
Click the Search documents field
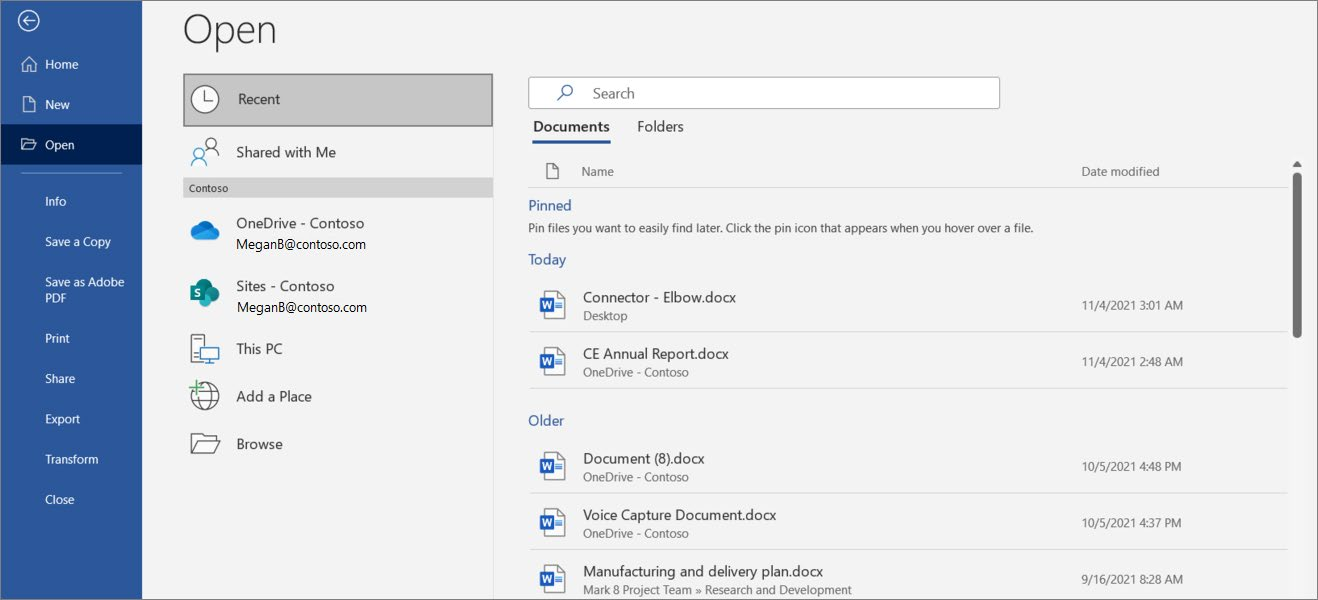point(764,93)
